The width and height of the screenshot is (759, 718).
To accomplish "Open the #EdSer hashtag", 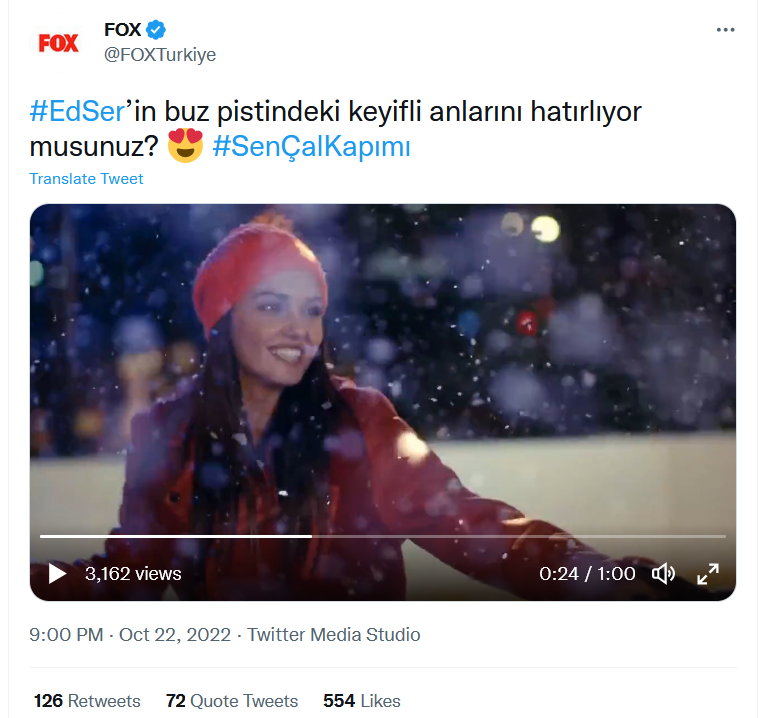I will coord(74,111).
